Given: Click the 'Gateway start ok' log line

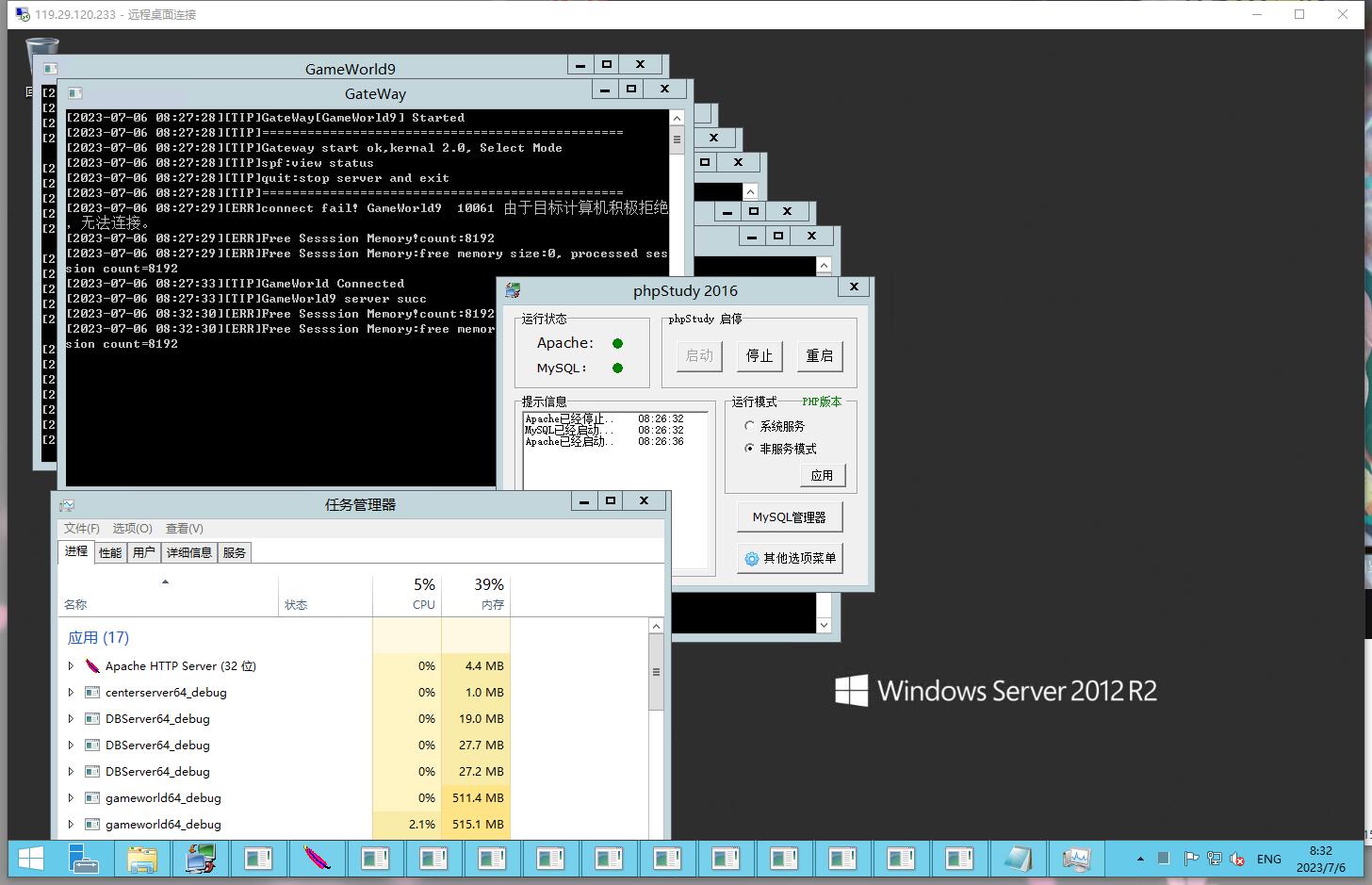Looking at the screenshot, I should click(314, 148).
